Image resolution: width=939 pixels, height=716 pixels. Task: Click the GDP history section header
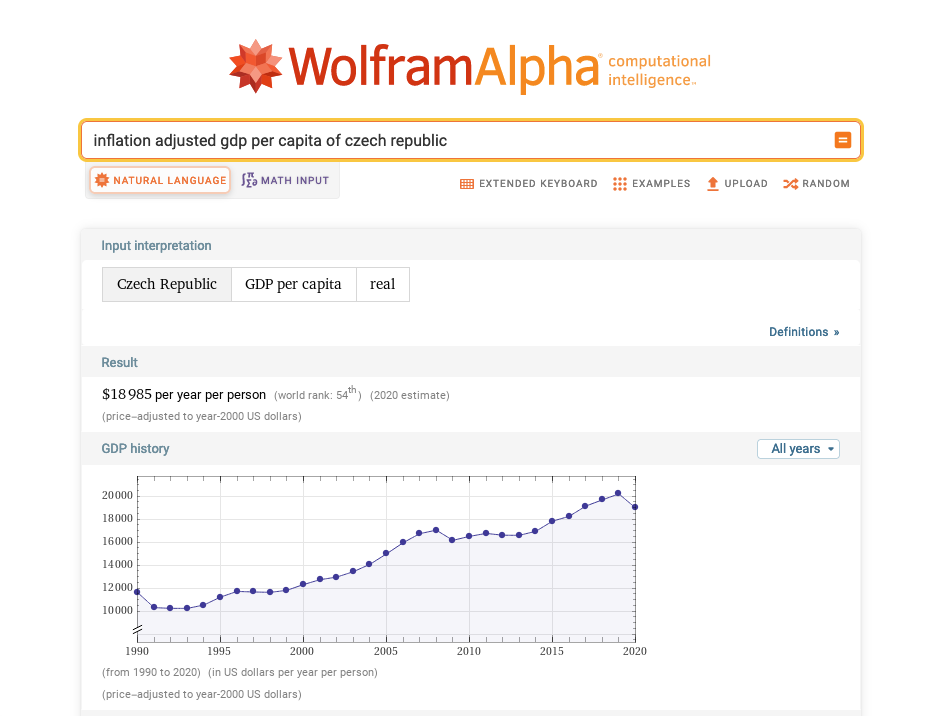point(135,449)
